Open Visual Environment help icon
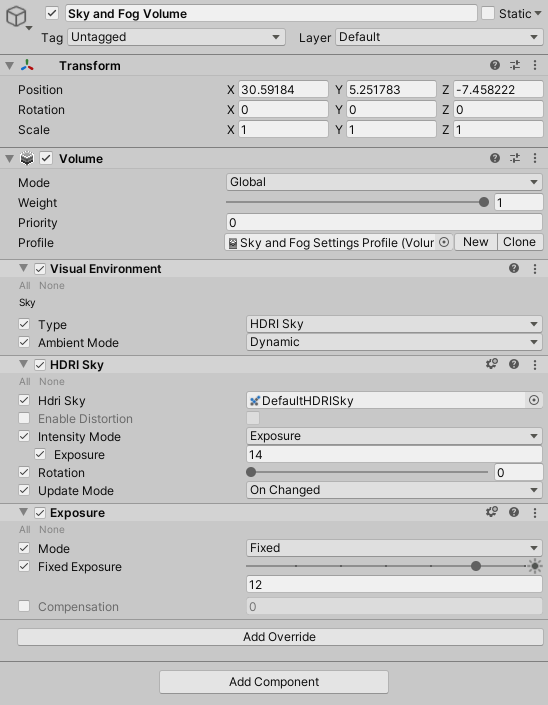The height and width of the screenshot is (705, 548). (x=514, y=268)
